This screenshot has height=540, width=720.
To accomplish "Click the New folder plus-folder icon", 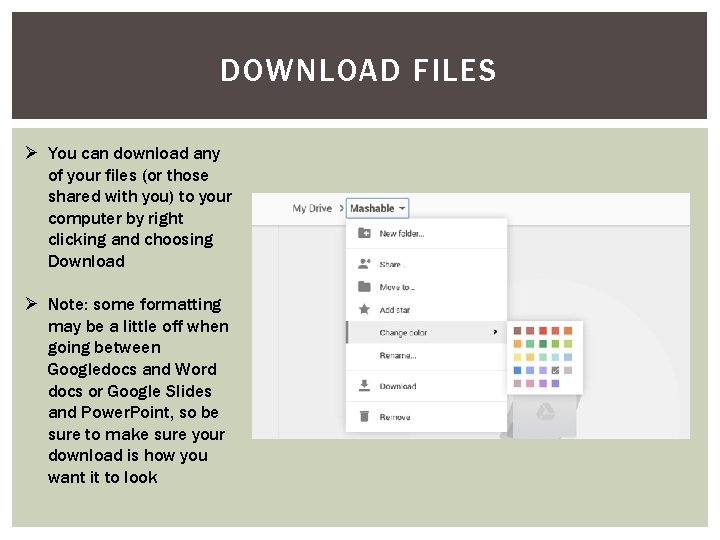I will click(x=364, y=233).
